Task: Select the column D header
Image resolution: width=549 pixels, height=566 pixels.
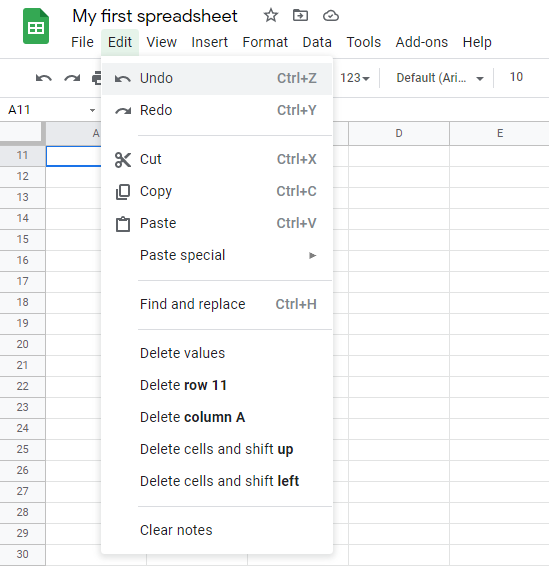Action: coord(398,134)
